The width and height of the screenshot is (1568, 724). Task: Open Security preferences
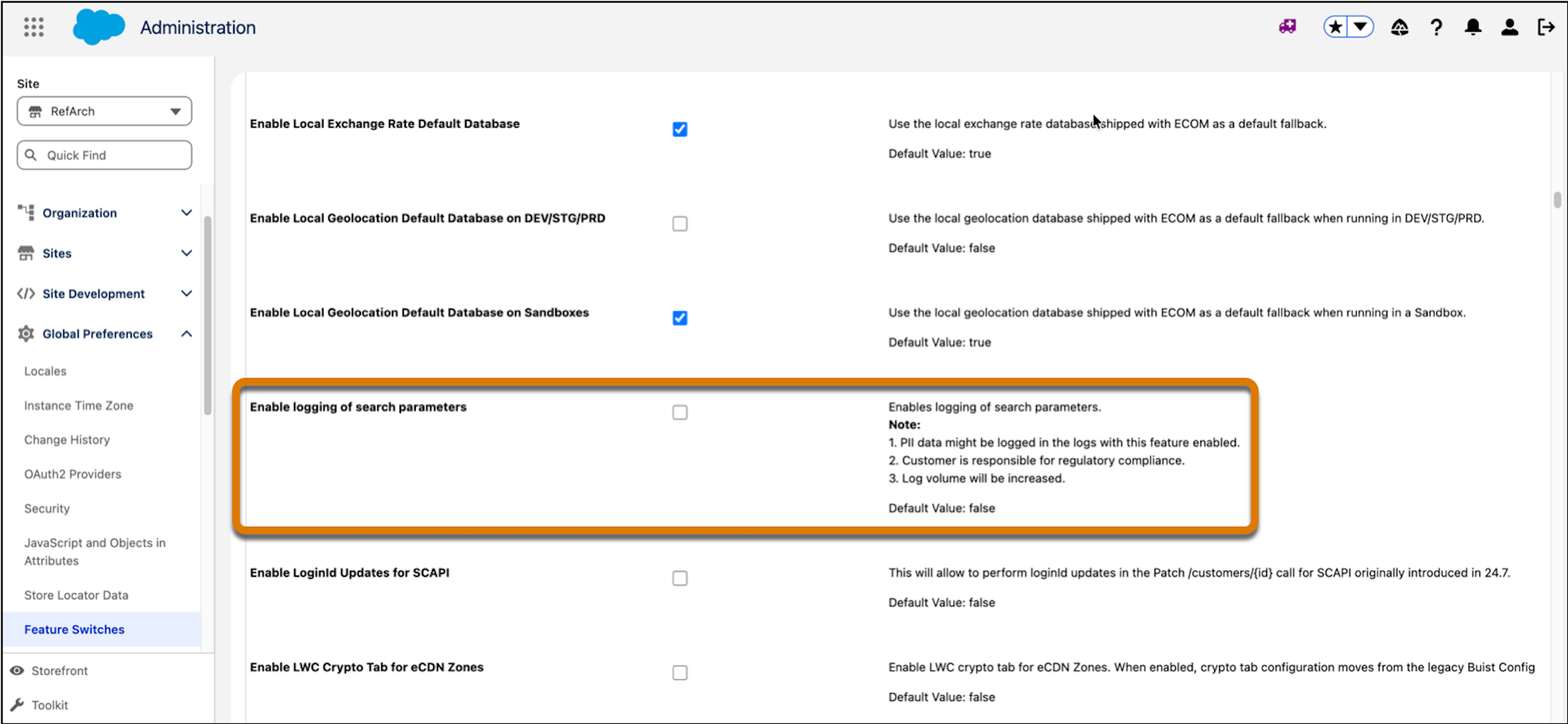click(x=47, y=508)
